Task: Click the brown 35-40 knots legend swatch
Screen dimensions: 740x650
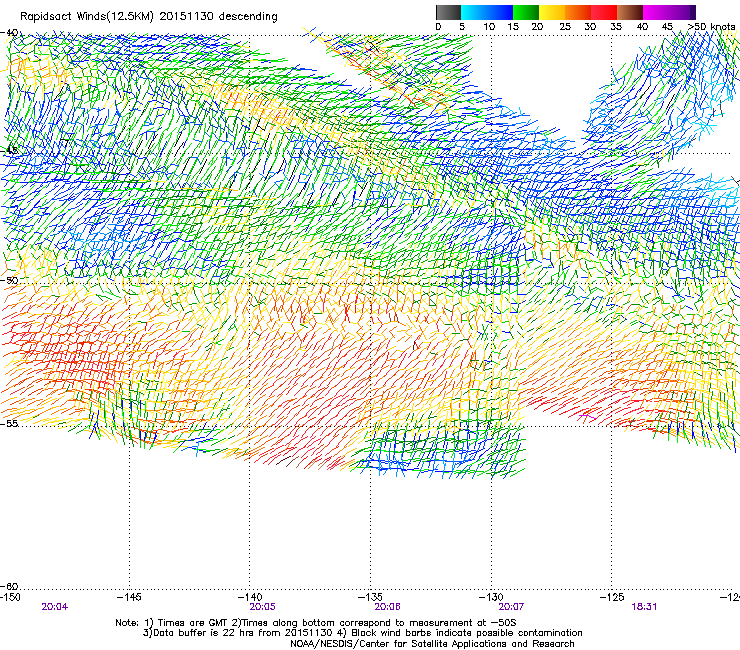Action: point(630,12)
